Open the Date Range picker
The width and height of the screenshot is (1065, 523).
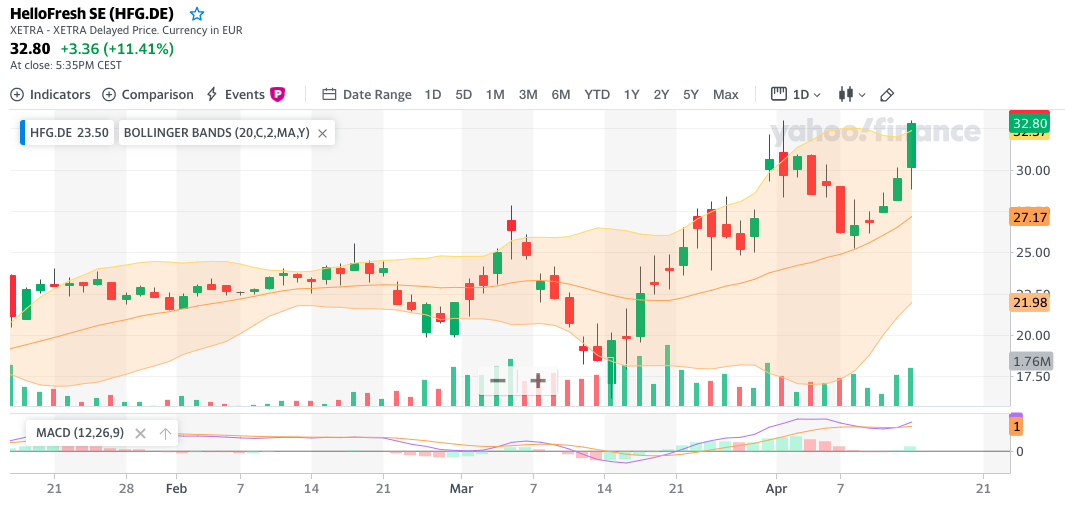[367, 94]
